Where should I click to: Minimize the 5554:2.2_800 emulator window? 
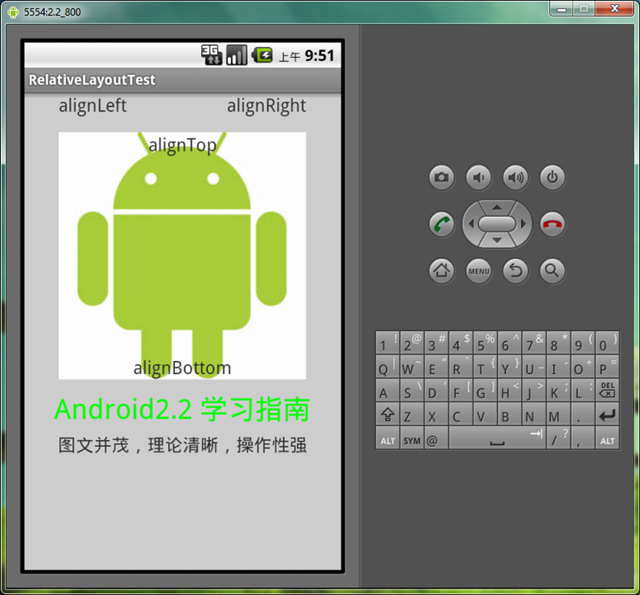561,9
